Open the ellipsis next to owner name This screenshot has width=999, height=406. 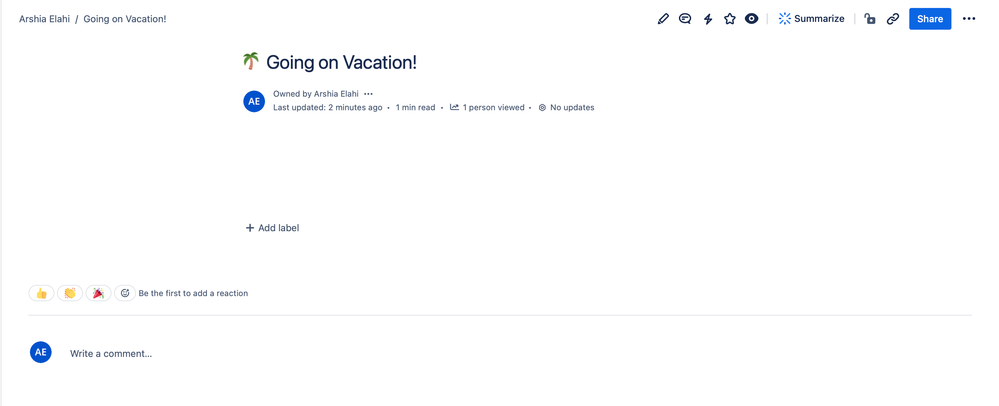pos(368,94)
